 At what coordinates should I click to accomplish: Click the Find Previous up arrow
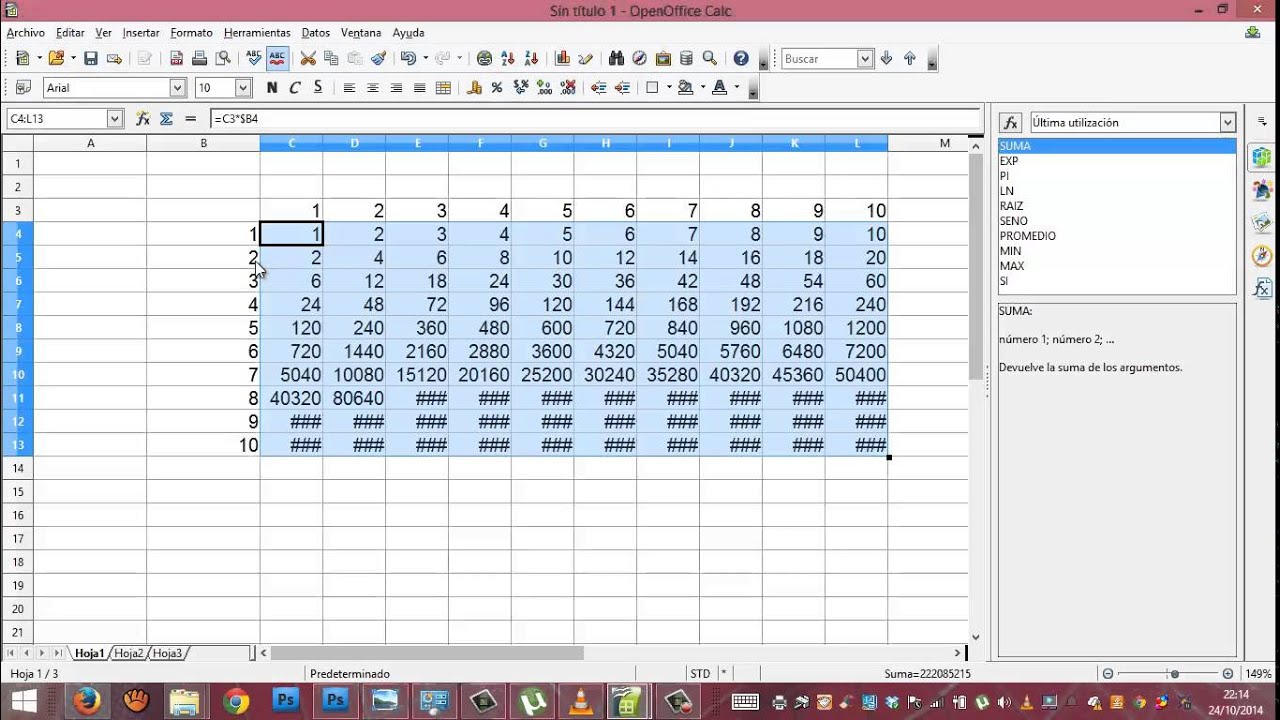pos(910,59)
